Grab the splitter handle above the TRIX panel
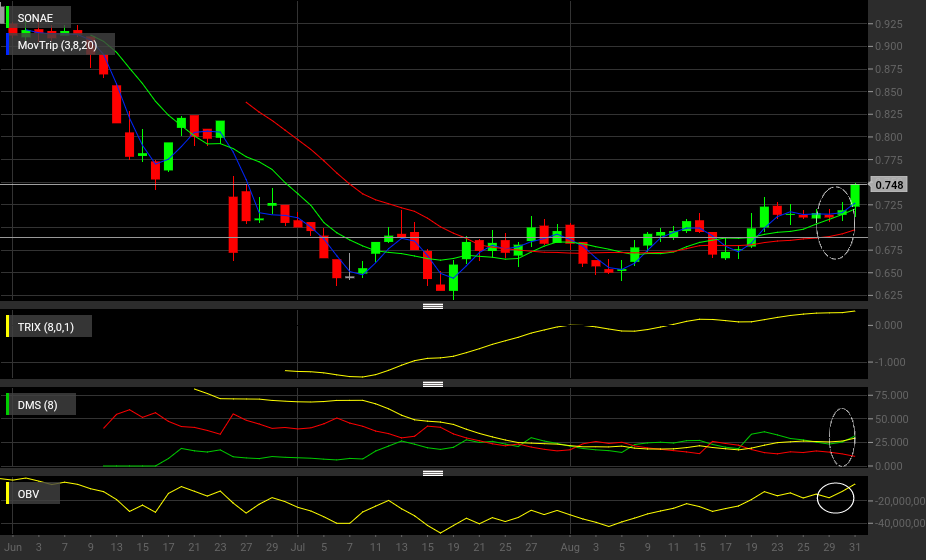This screenshot has width=926, height=560. pos(433,306)
